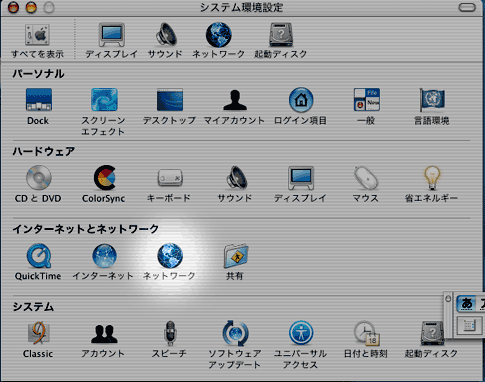Open 言語環境 flag icon
Viewport: 485px width, 382px height.
click(x=432, y=100)
